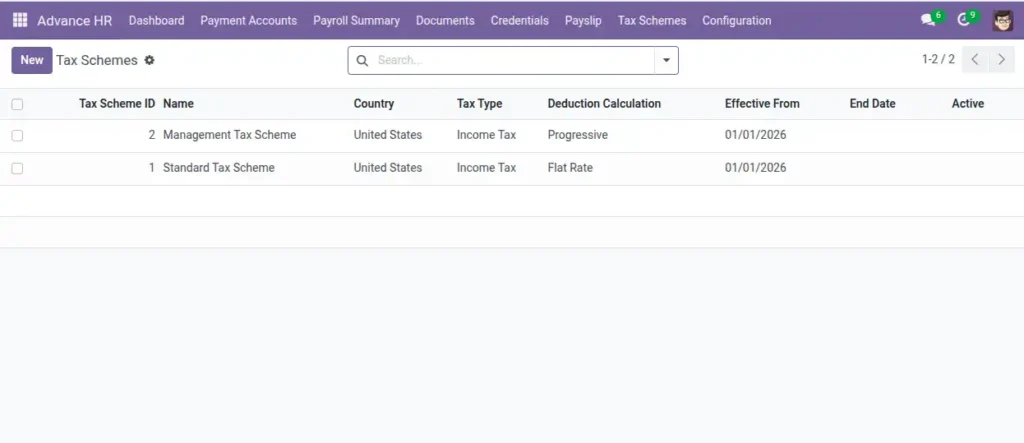This screenshot has height=443, width=1024.
Task: Open the Payment Accounts menu
Action: pos(248,20)
